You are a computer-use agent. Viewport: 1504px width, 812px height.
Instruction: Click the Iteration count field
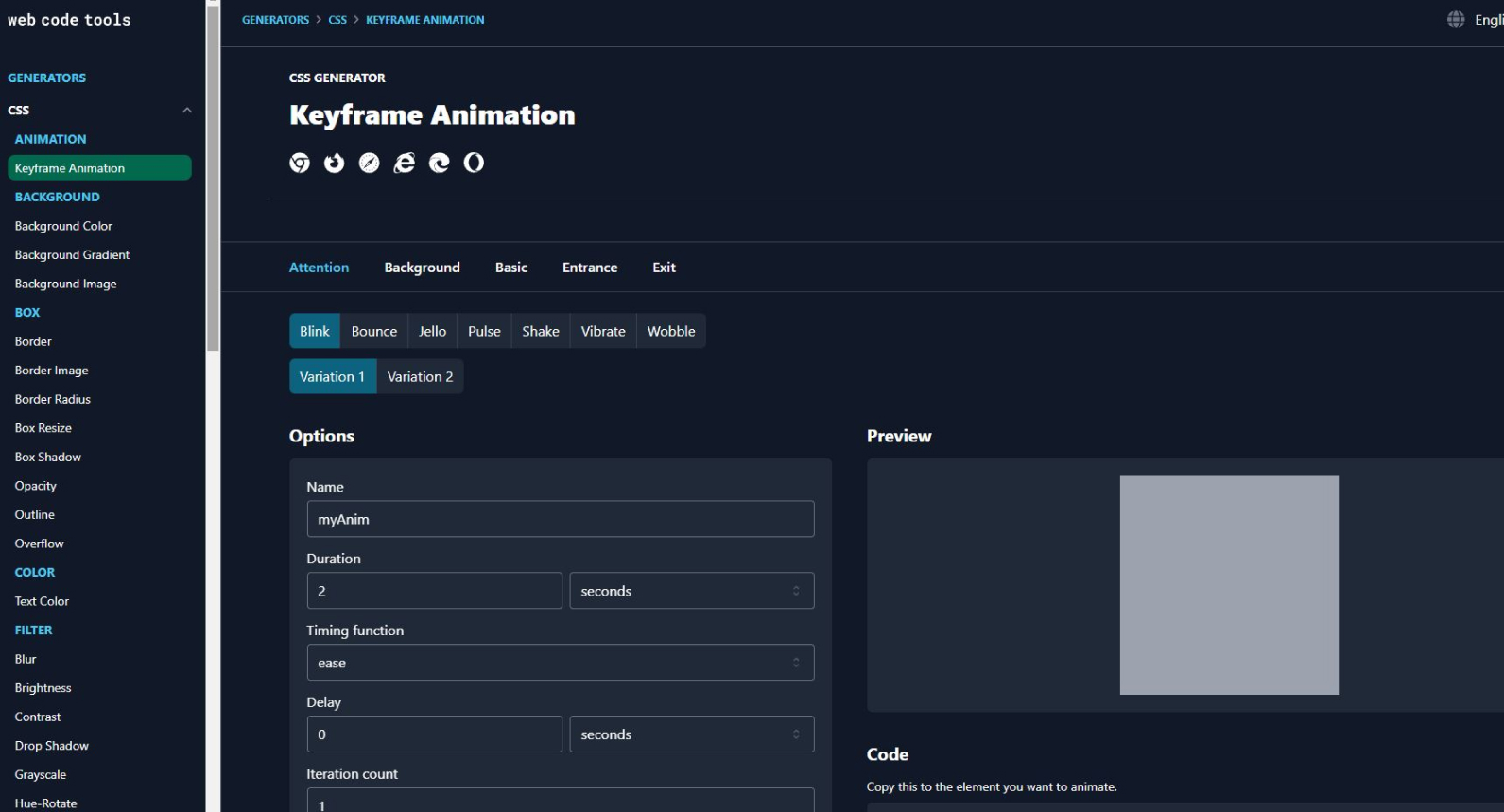tap(561, 801)
